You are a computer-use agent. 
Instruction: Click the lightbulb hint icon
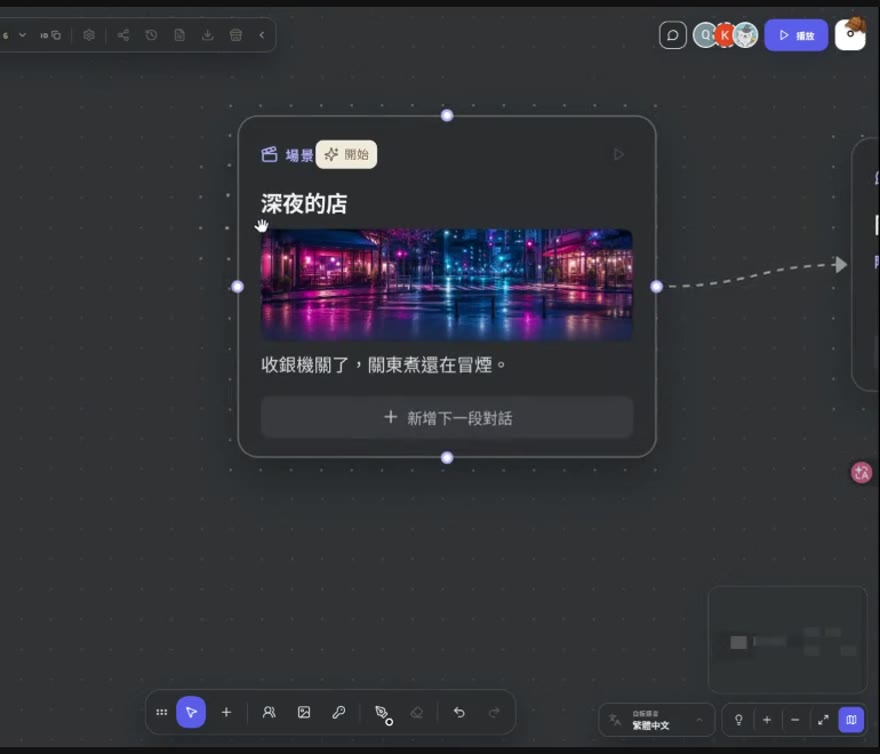point(739,720)
